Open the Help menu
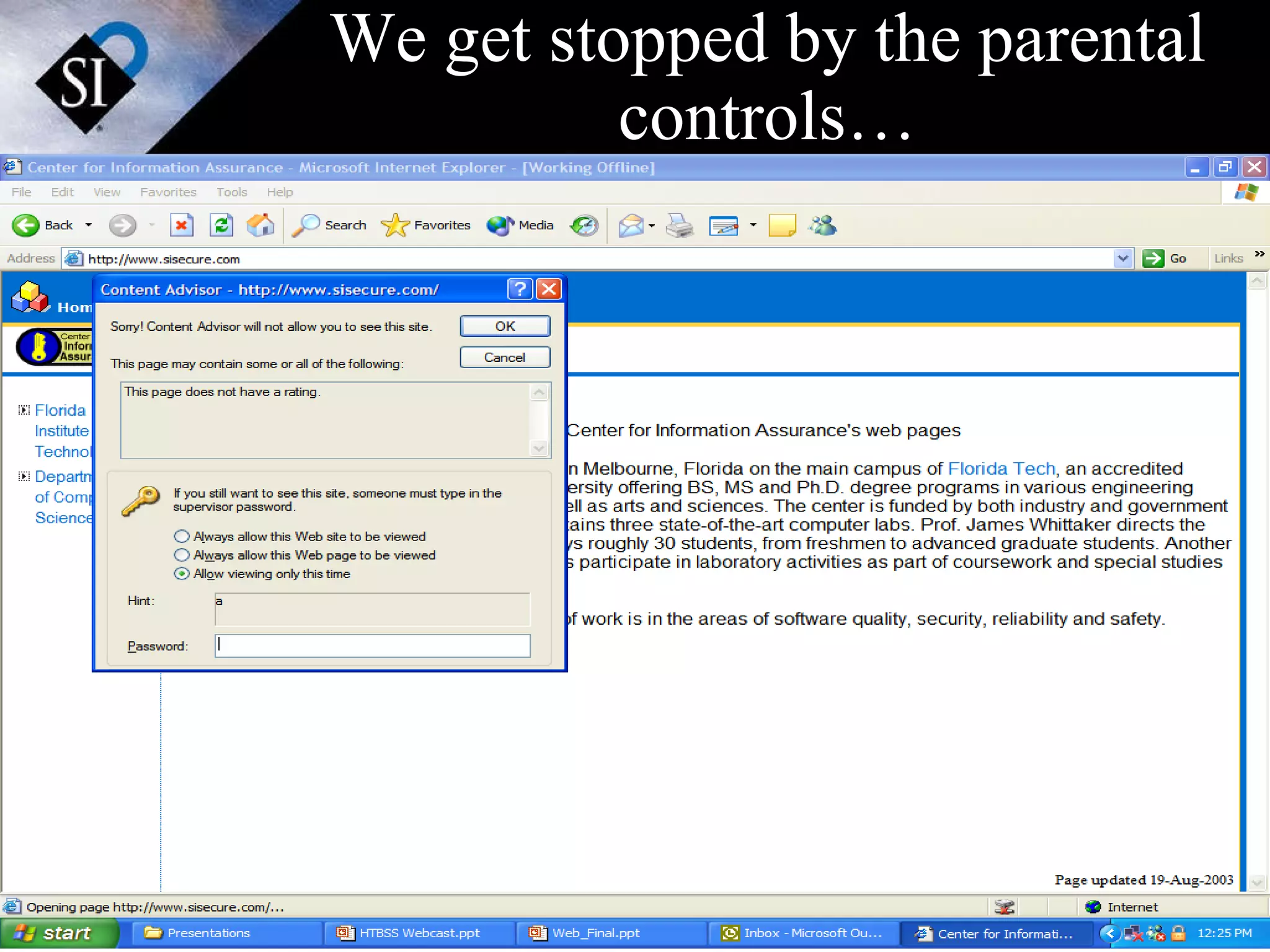Screen dimensions: 1270x952 (280, 192)
